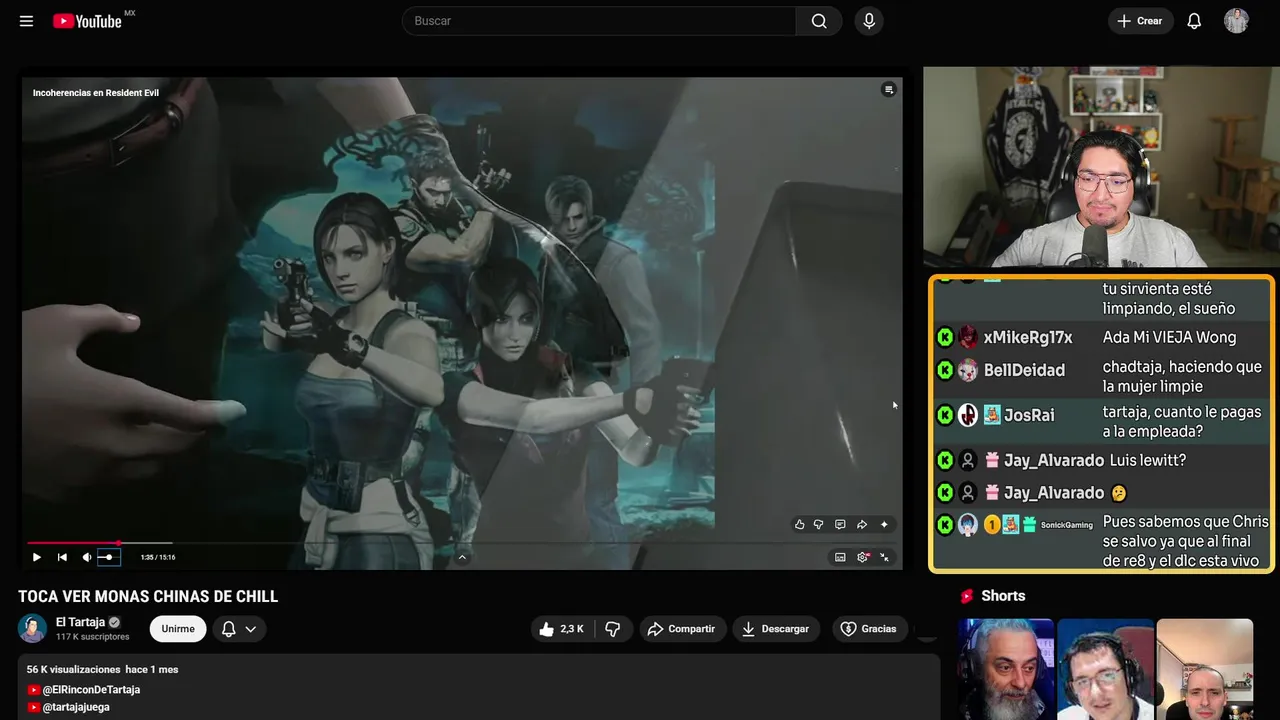Open the player settings gear
Image resolution: width=1280 pixels, height=720 pixels.
point(862,557)
